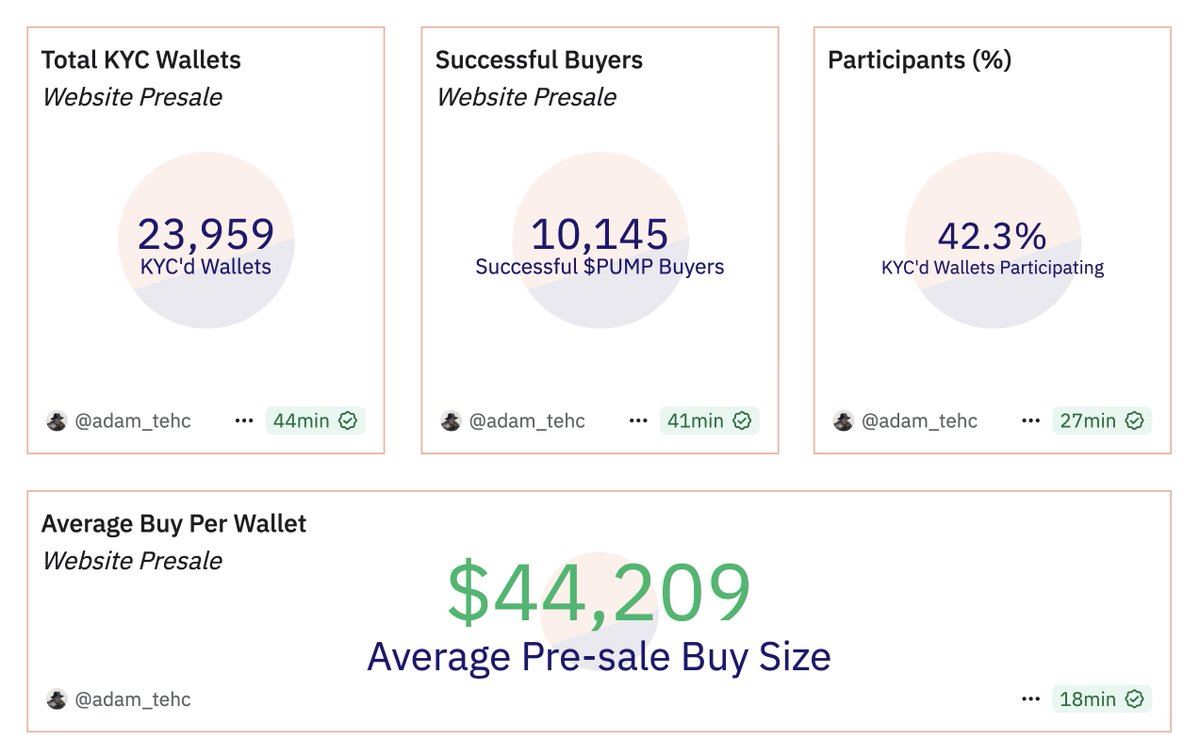Screen dimensions: 1200x756
Task: Click the Total KYC Wallets title
Action: tap(141, 60)
